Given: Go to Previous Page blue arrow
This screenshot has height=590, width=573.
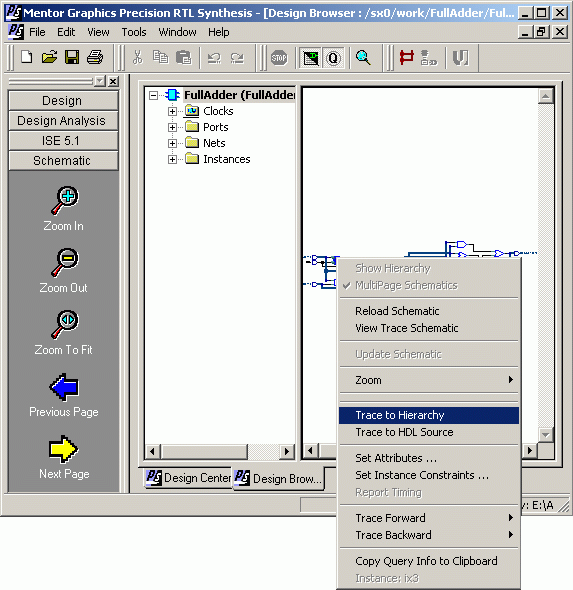Looking at the screenshot, I should [64, 387].
